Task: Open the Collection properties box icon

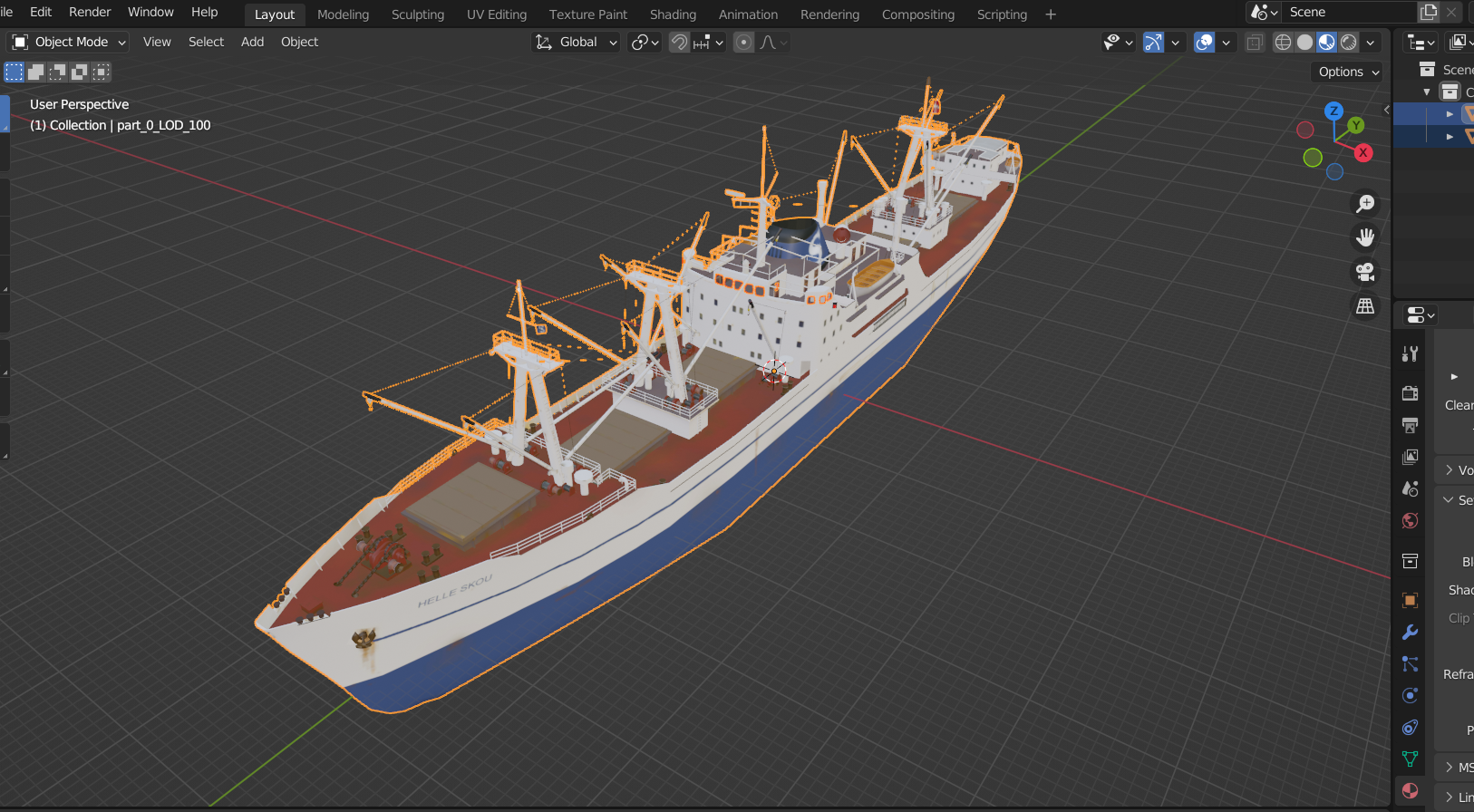Action: (1410, 561)
